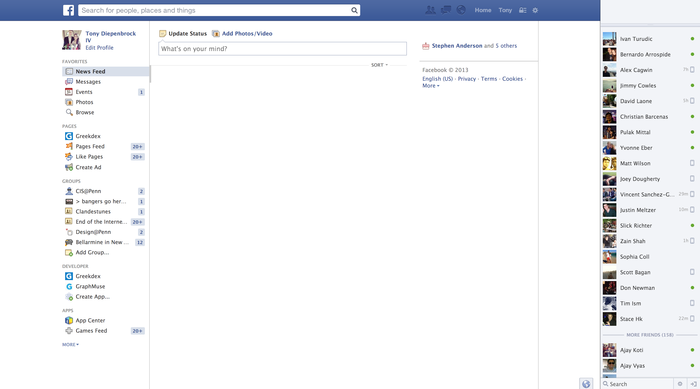Open the chat options gear icon
700x389 pixels.
click(x=680, y=384)
